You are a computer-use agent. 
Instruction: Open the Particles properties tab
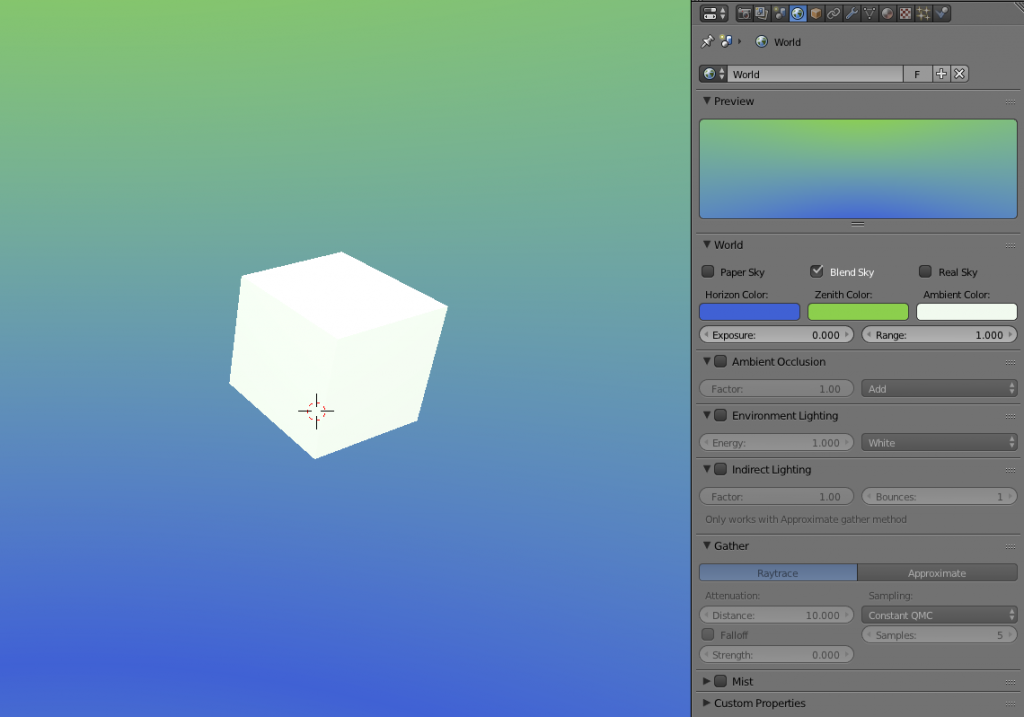[923, 14]
